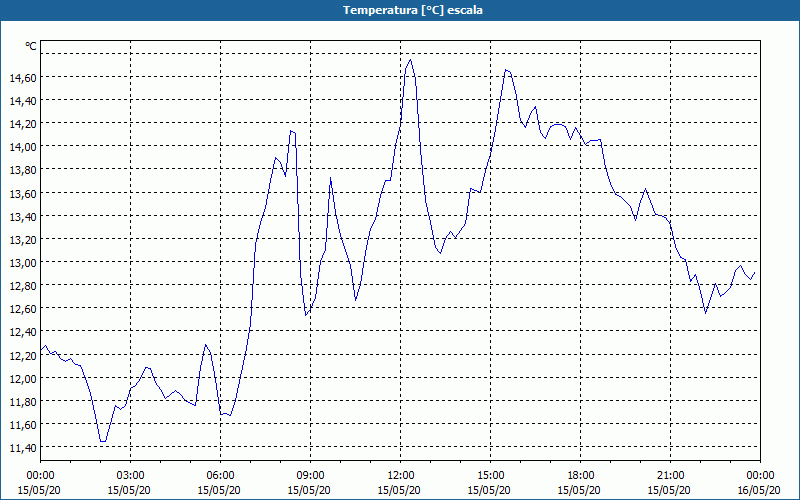Click the 11,60 y-axis value
Screen dimensions: 800x500
[x=23, y=424]
